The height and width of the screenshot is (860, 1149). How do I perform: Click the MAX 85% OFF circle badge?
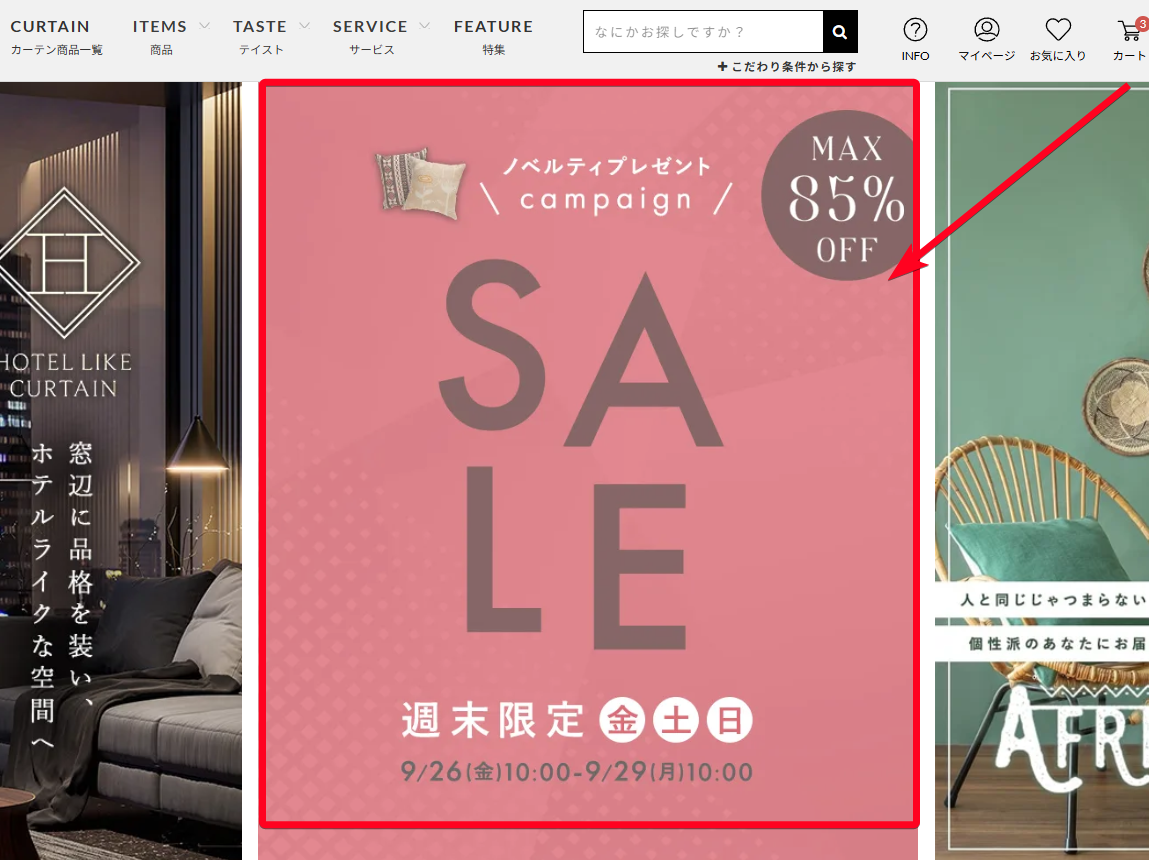[x=838, y=196]
